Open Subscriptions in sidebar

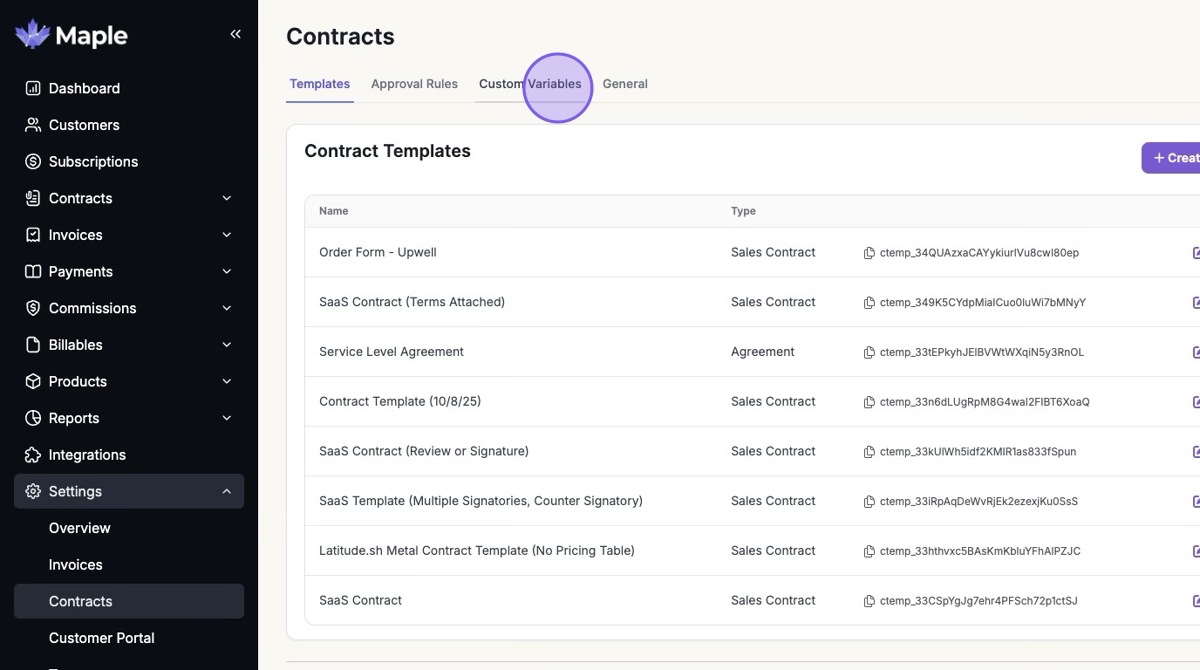click(93, 161)
